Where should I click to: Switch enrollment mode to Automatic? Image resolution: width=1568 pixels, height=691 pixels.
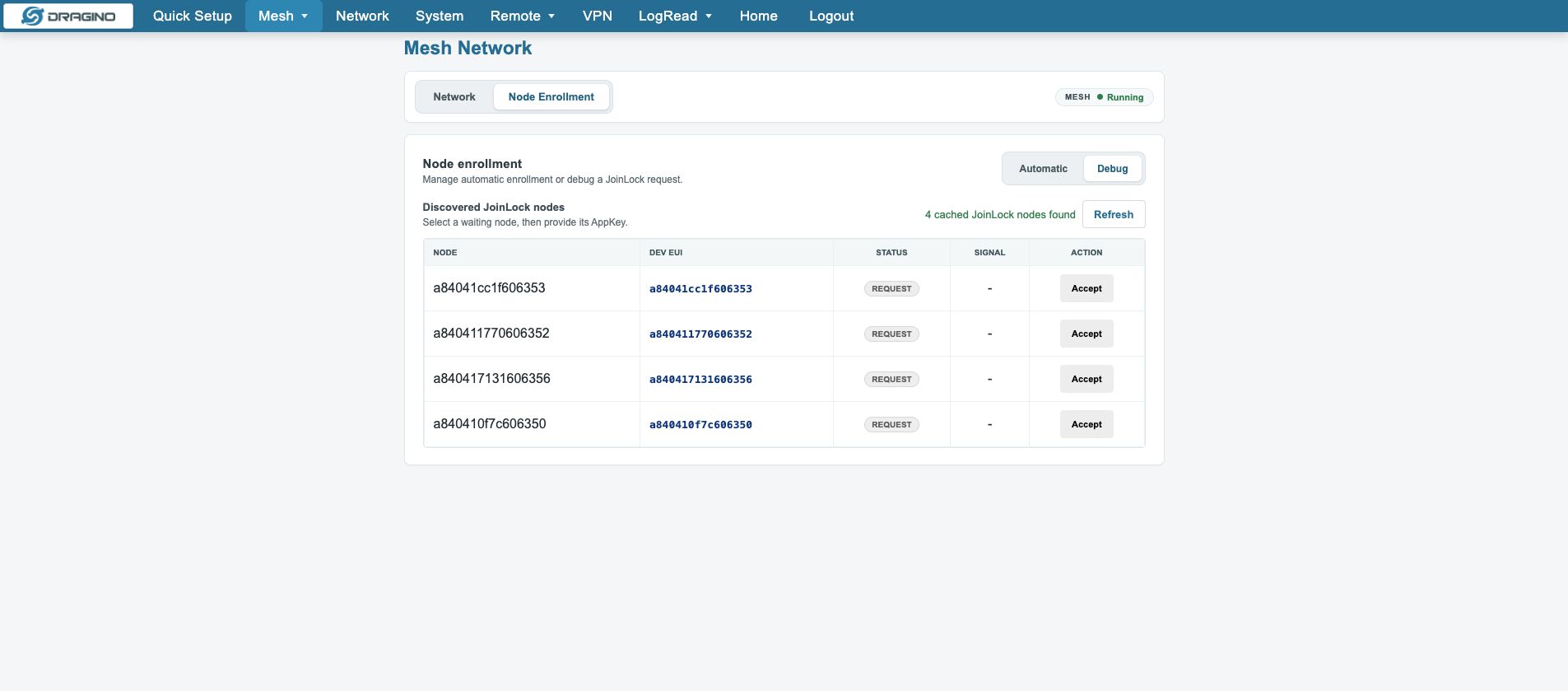1043,169
